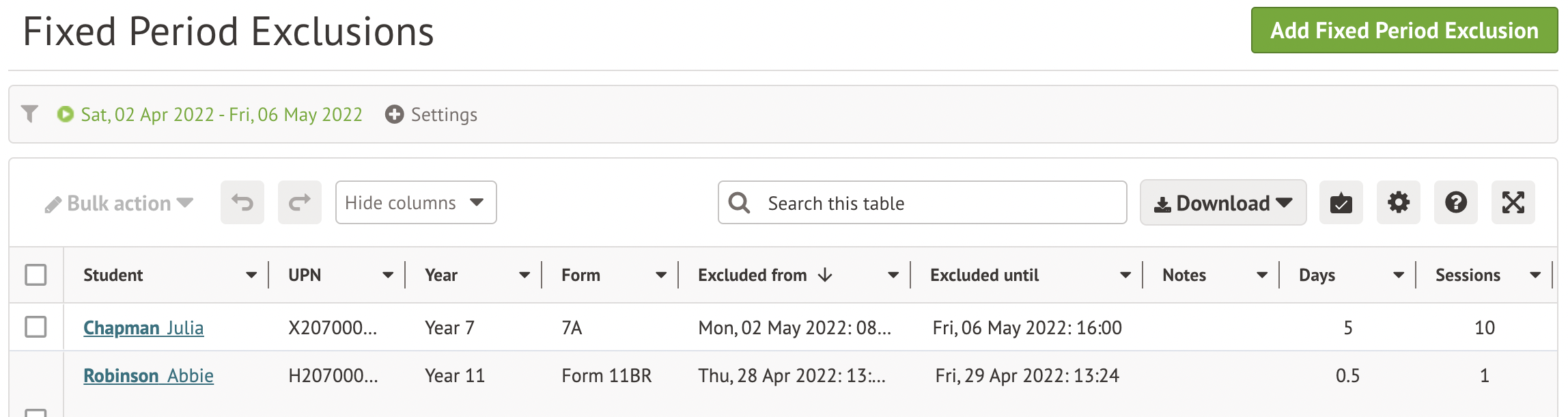Toggle the select-all header checkbox

[x=36, y=275]
